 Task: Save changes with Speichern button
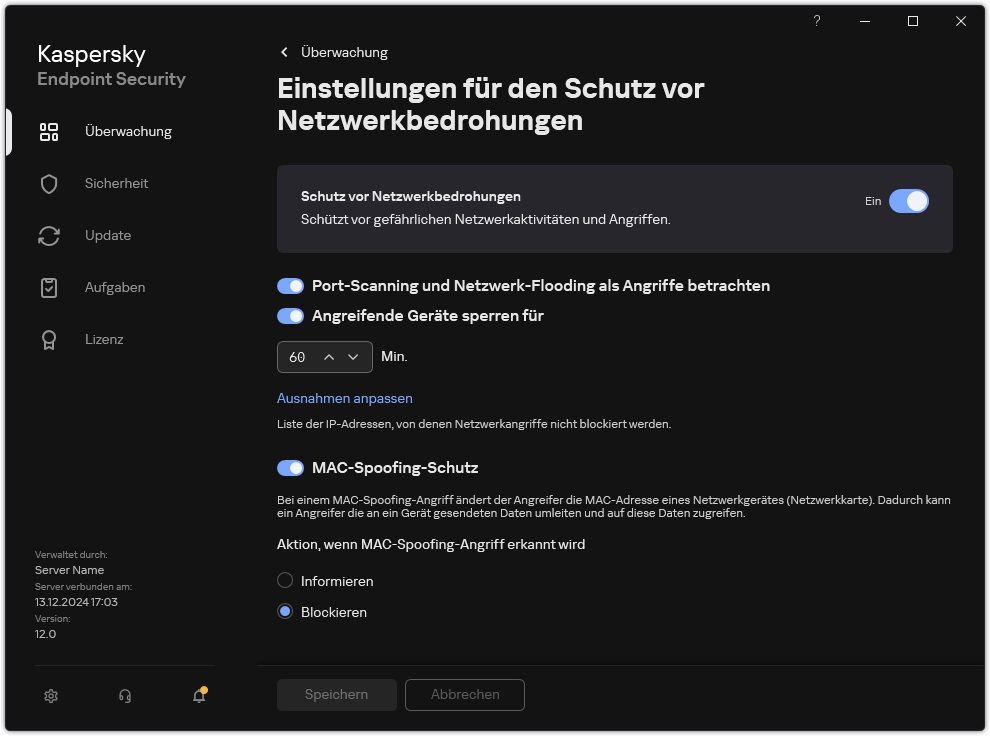pos(336,695)
